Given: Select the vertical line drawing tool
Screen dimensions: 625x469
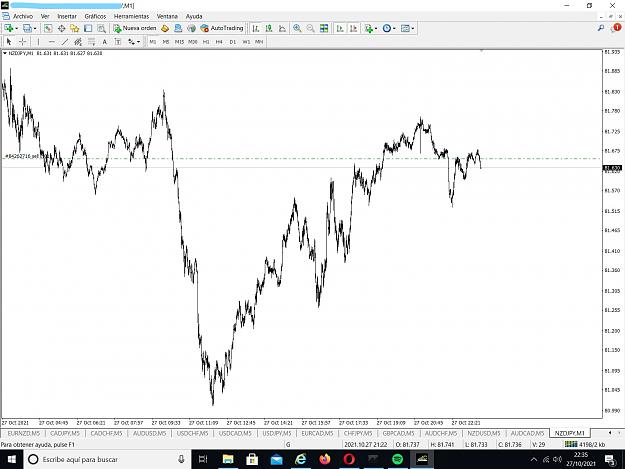Looking at the screenshot, I should 38,41.
